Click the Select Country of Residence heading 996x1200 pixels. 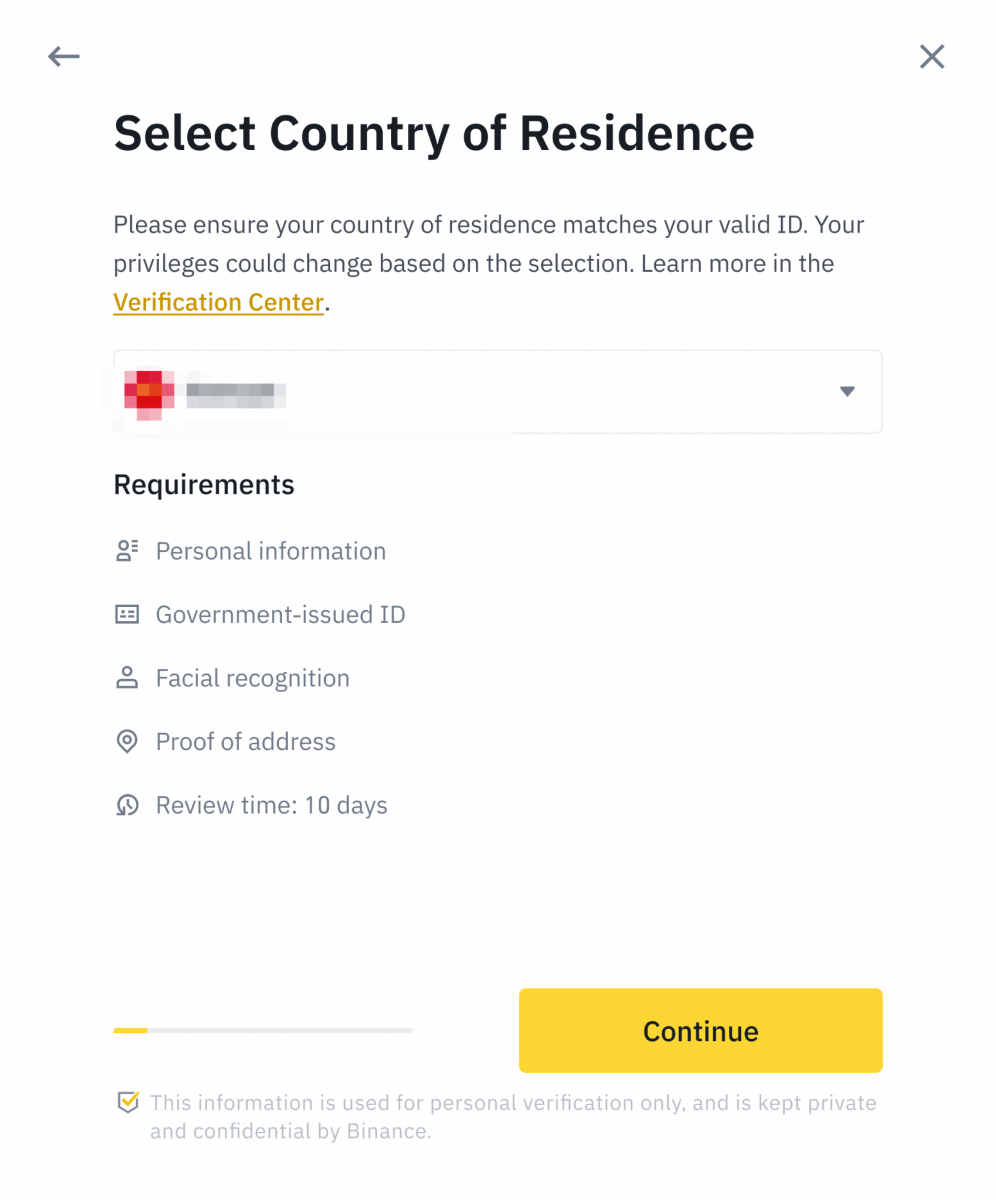[x=434, y=133]
